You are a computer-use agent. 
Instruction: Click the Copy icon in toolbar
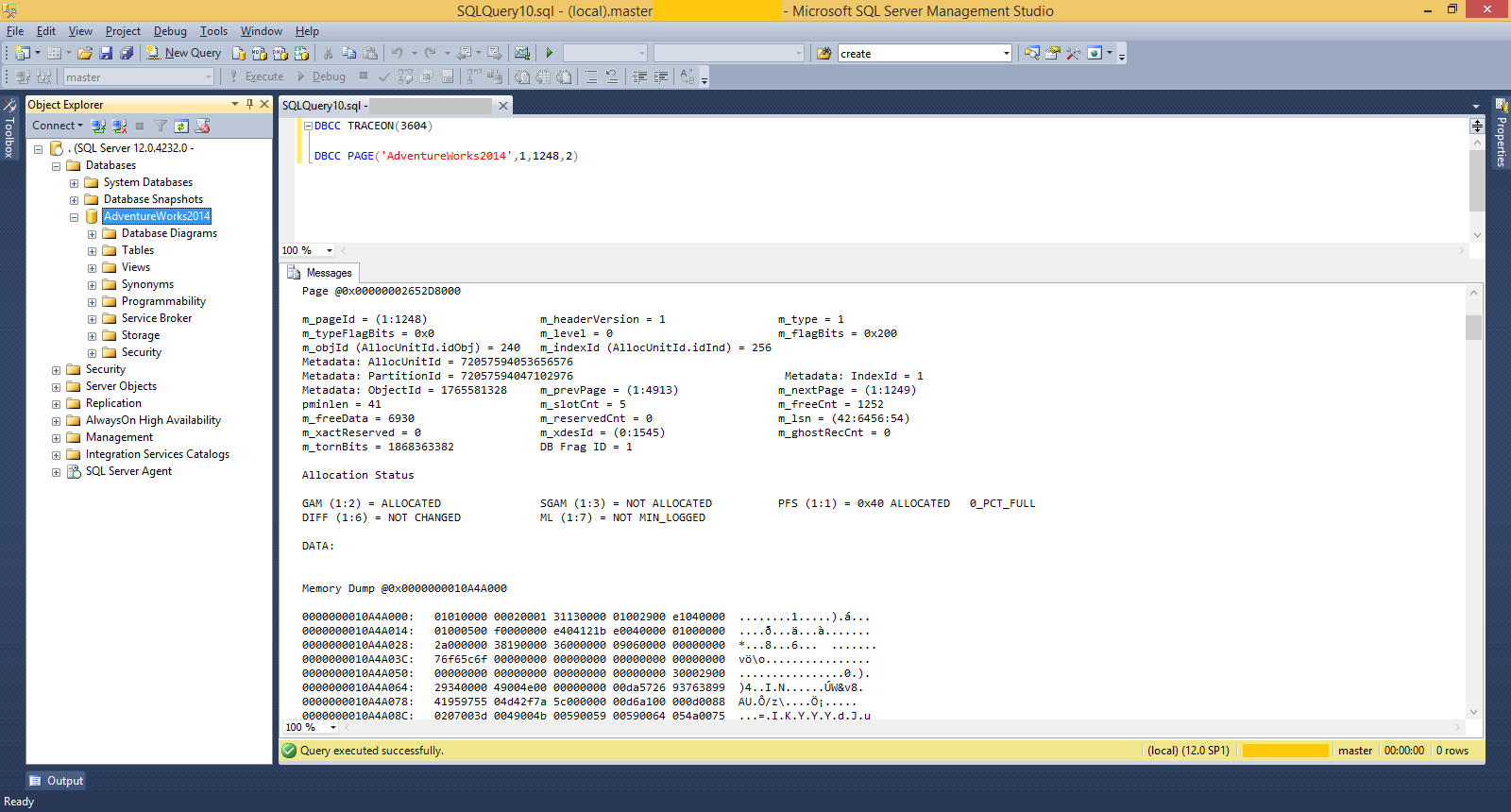coord(349,53)
